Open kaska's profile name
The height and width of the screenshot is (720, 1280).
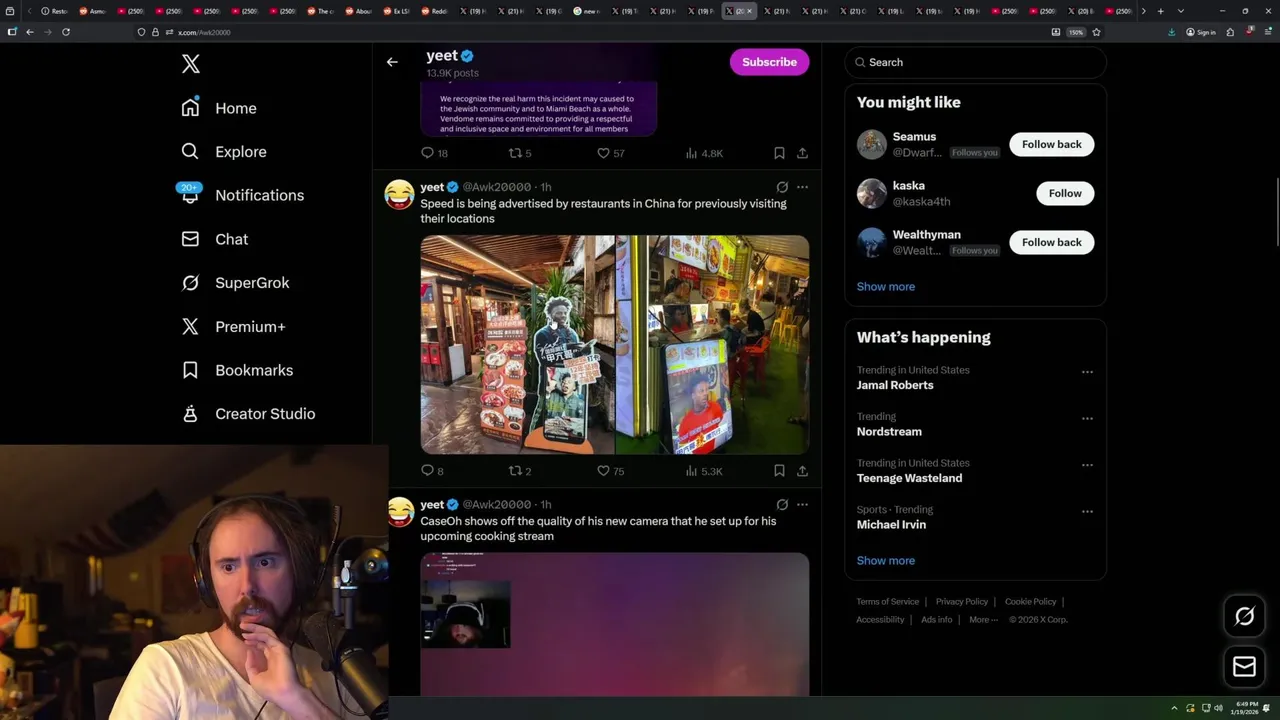[909, 186]
